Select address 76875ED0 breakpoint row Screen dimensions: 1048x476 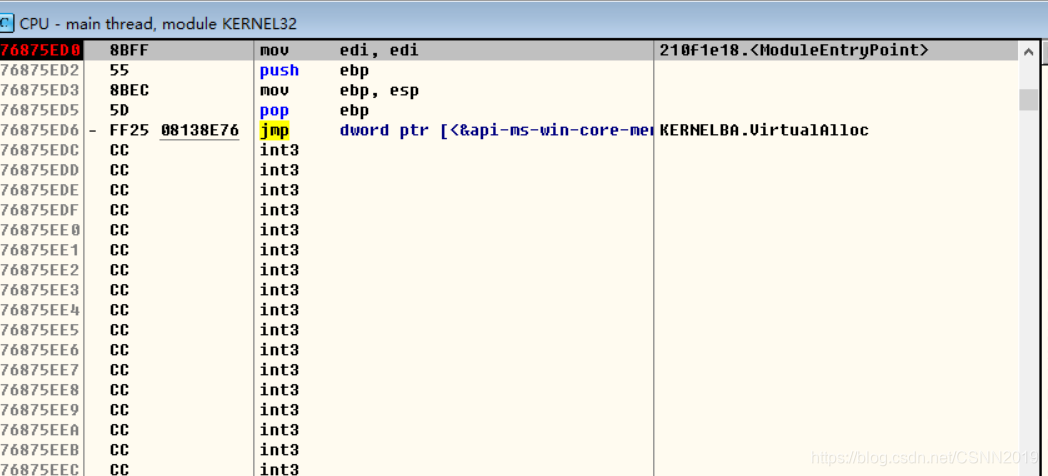click(x=509, y=50)
